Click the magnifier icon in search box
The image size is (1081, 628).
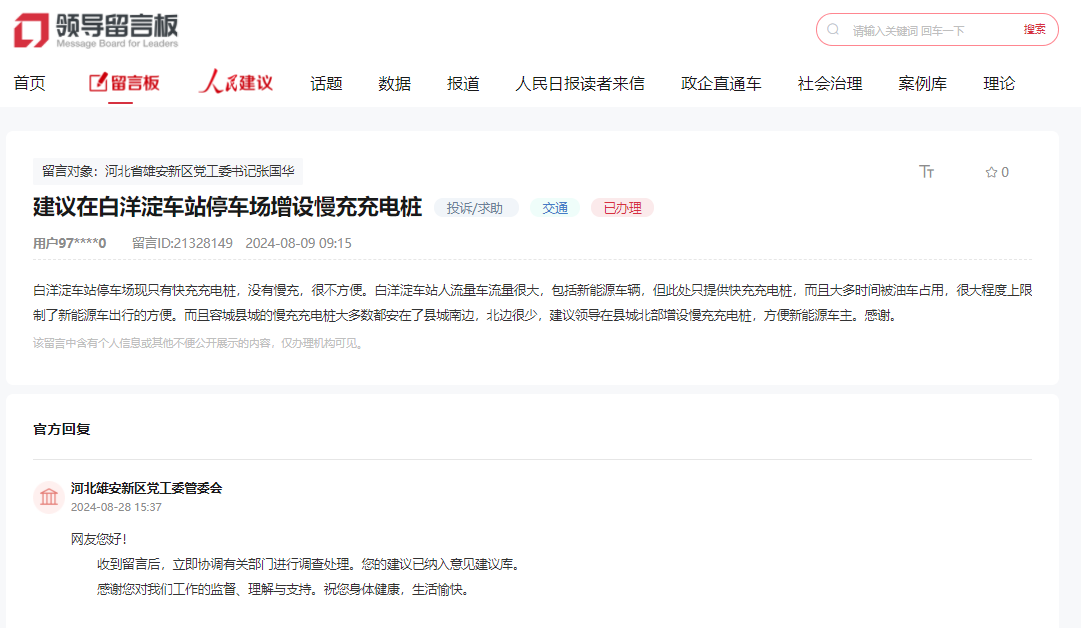(834, 30)
